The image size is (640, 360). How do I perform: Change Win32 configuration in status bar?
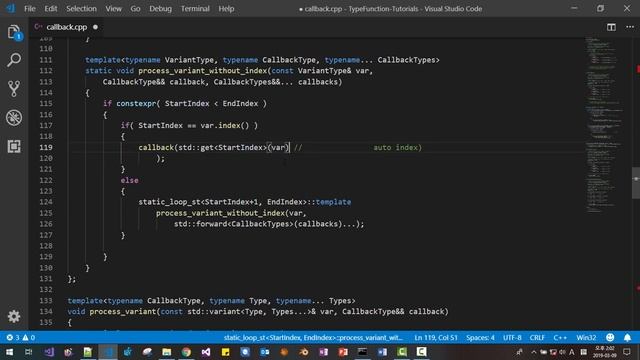click(586, 338)
